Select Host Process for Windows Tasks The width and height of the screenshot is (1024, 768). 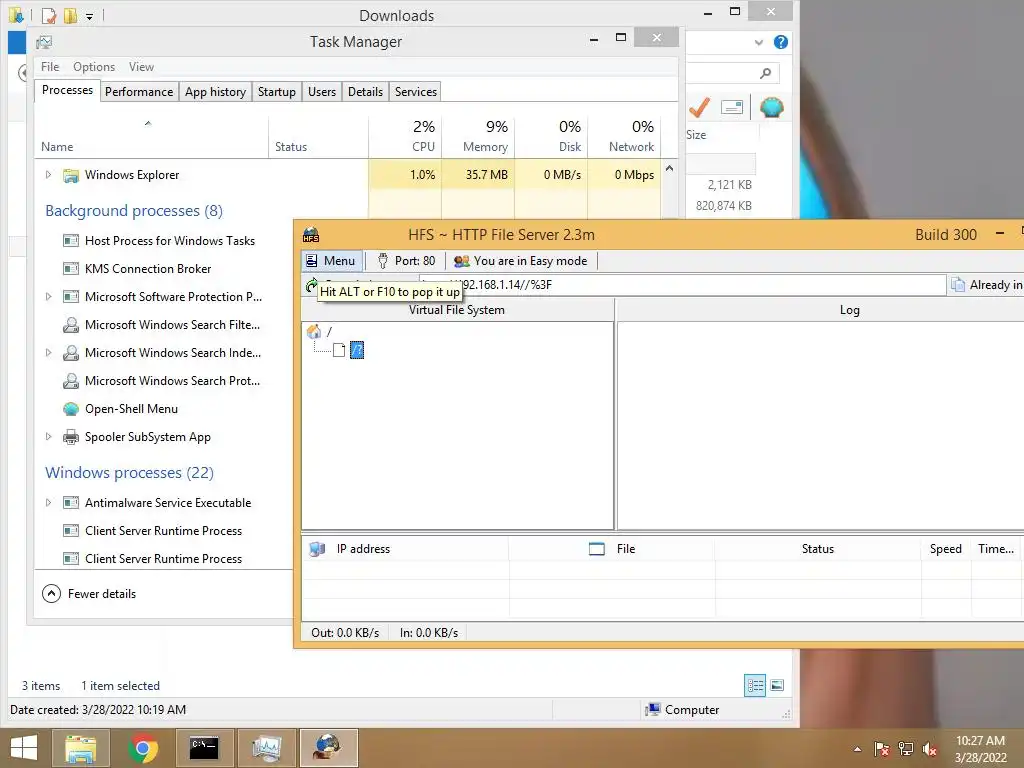coord(170,241)
